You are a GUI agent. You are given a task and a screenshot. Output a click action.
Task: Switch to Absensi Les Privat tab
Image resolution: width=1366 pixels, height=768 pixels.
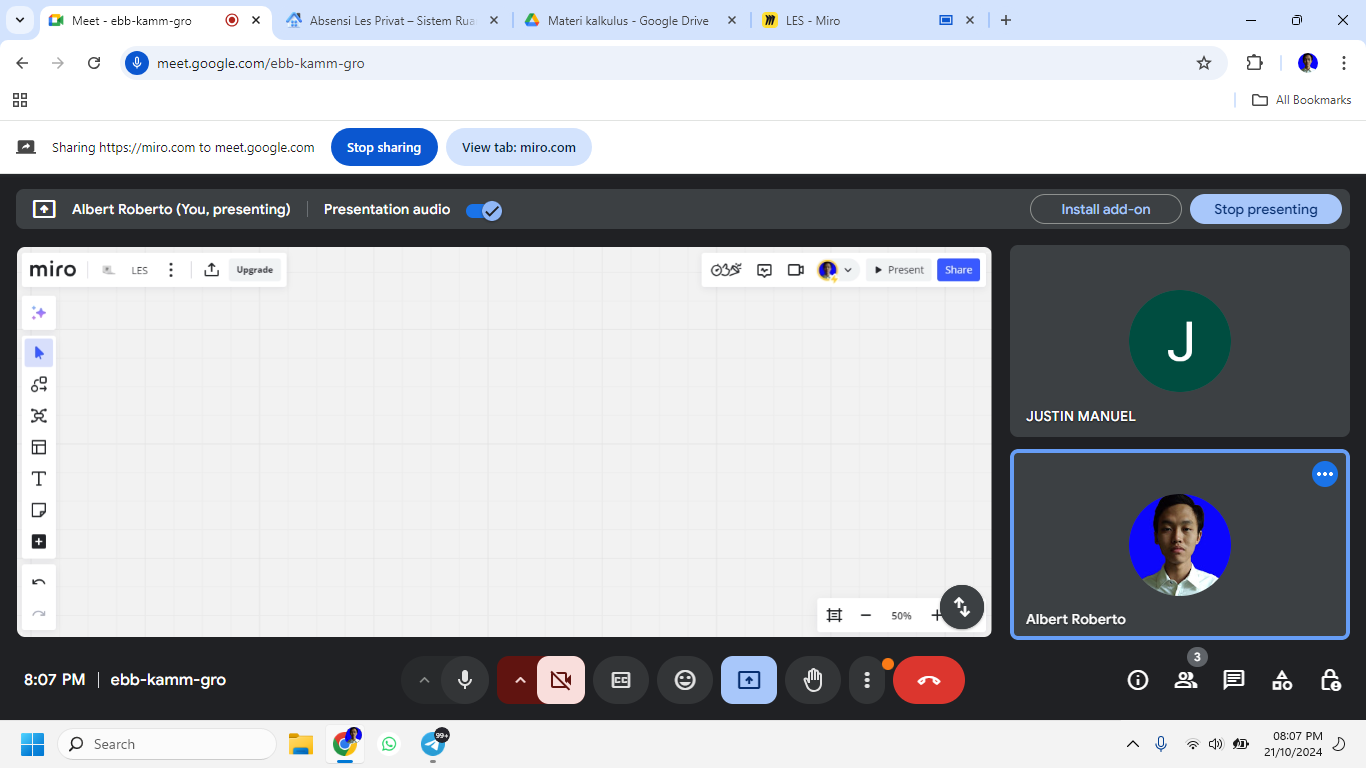(393, 20)
